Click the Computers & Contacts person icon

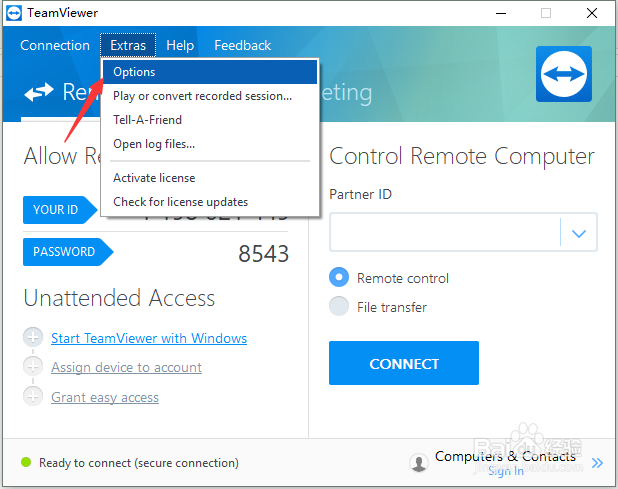[420, 463]
